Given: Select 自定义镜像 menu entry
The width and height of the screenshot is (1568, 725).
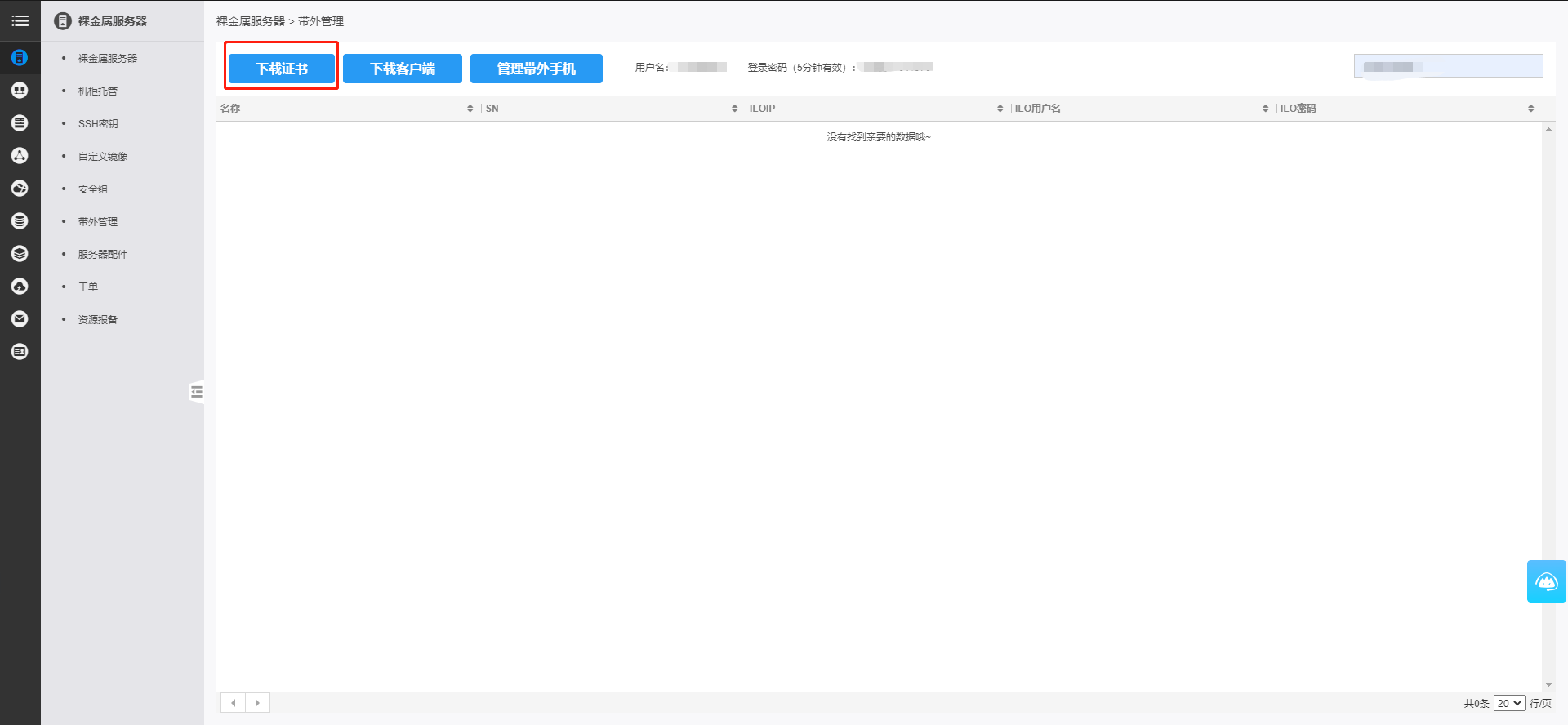Looking at the screenshot, I should tap(103, 156).
